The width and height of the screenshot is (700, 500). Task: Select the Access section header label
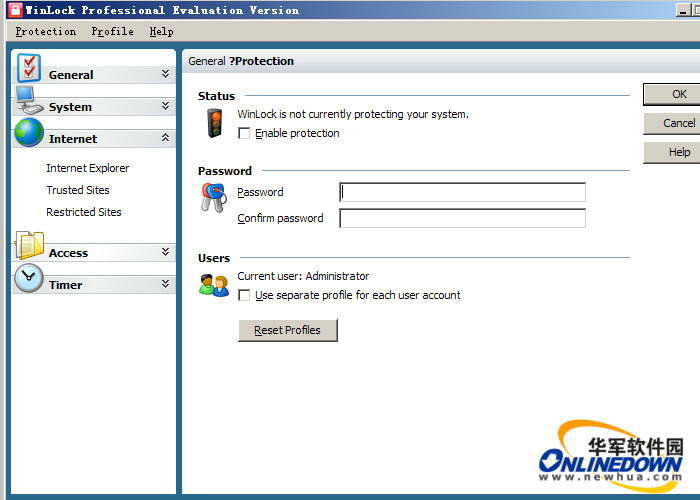tap(68, 253)
